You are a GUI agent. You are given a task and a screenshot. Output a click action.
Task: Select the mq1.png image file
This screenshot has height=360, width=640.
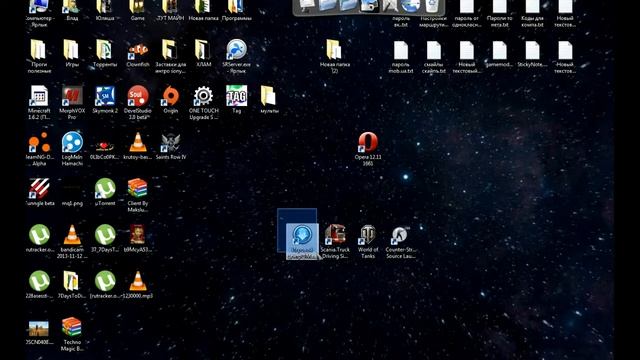(x=72, y=189)
